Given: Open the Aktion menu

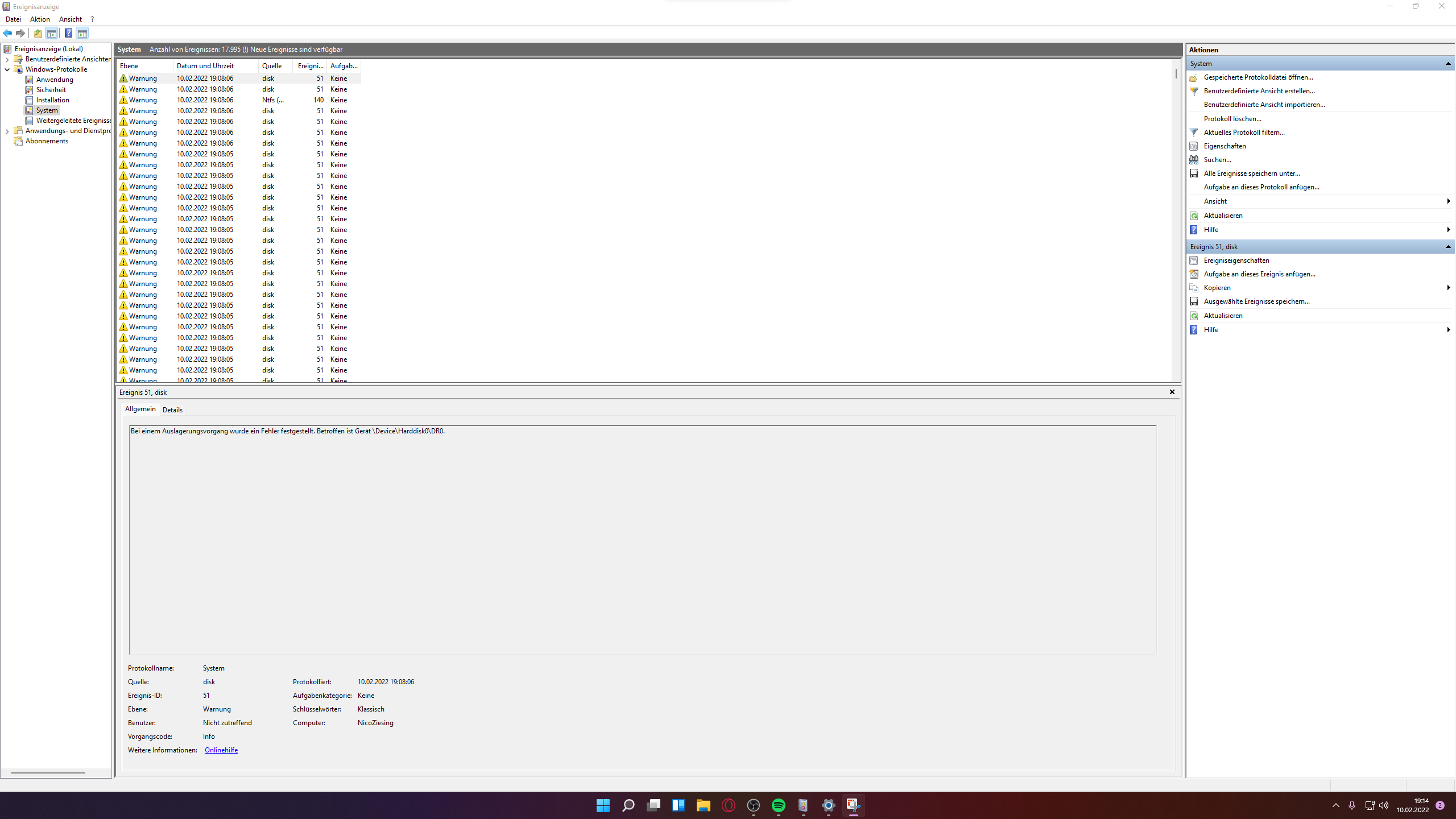Looking at the screenshot, I should (40, 19).
